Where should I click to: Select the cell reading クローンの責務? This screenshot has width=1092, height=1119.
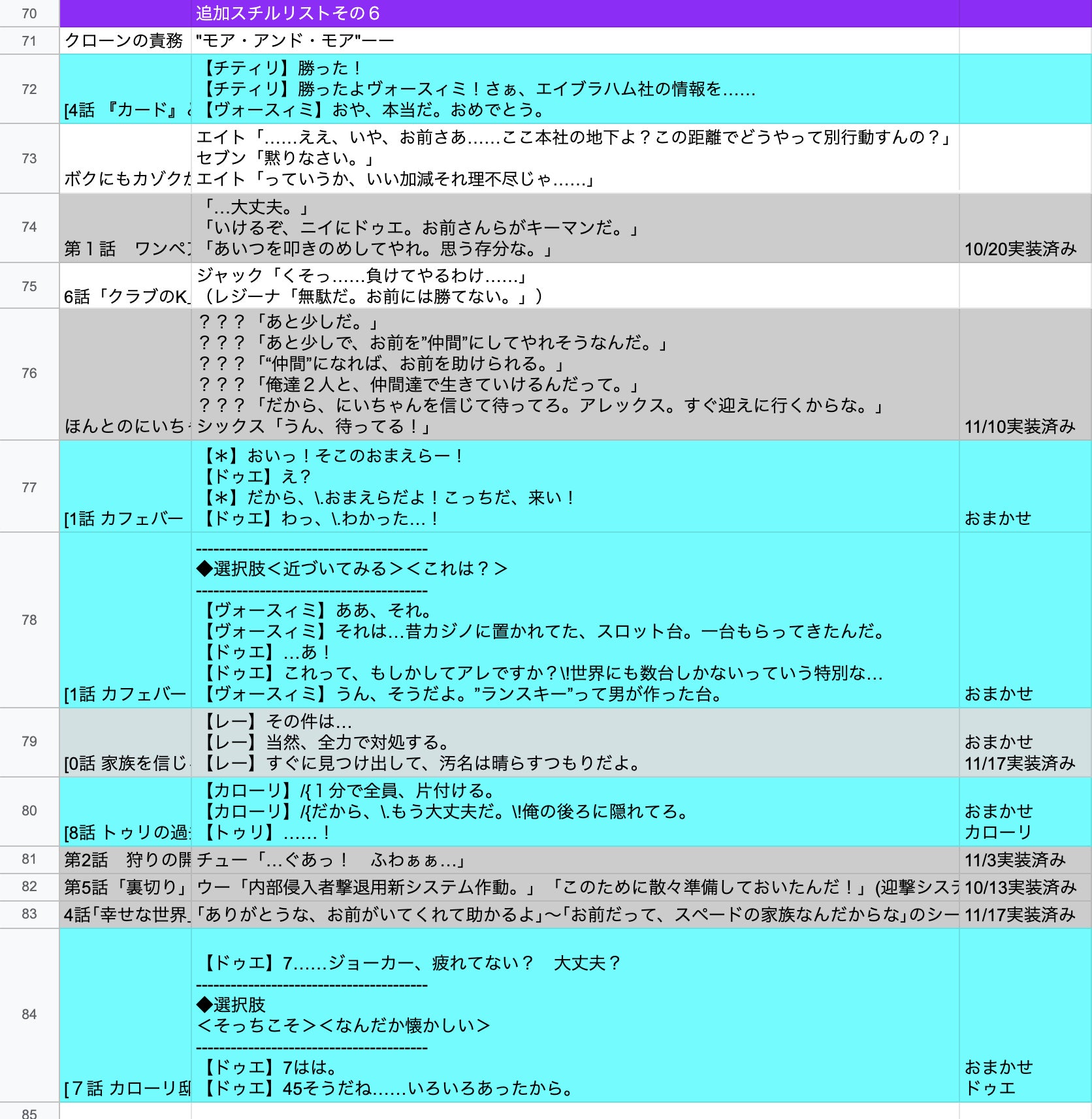[125, 40]
